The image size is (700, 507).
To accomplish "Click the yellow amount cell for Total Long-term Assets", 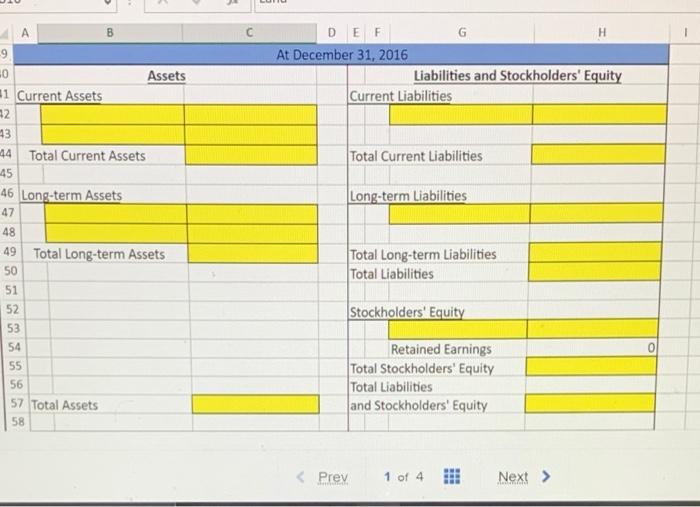I will coord(253,253).
